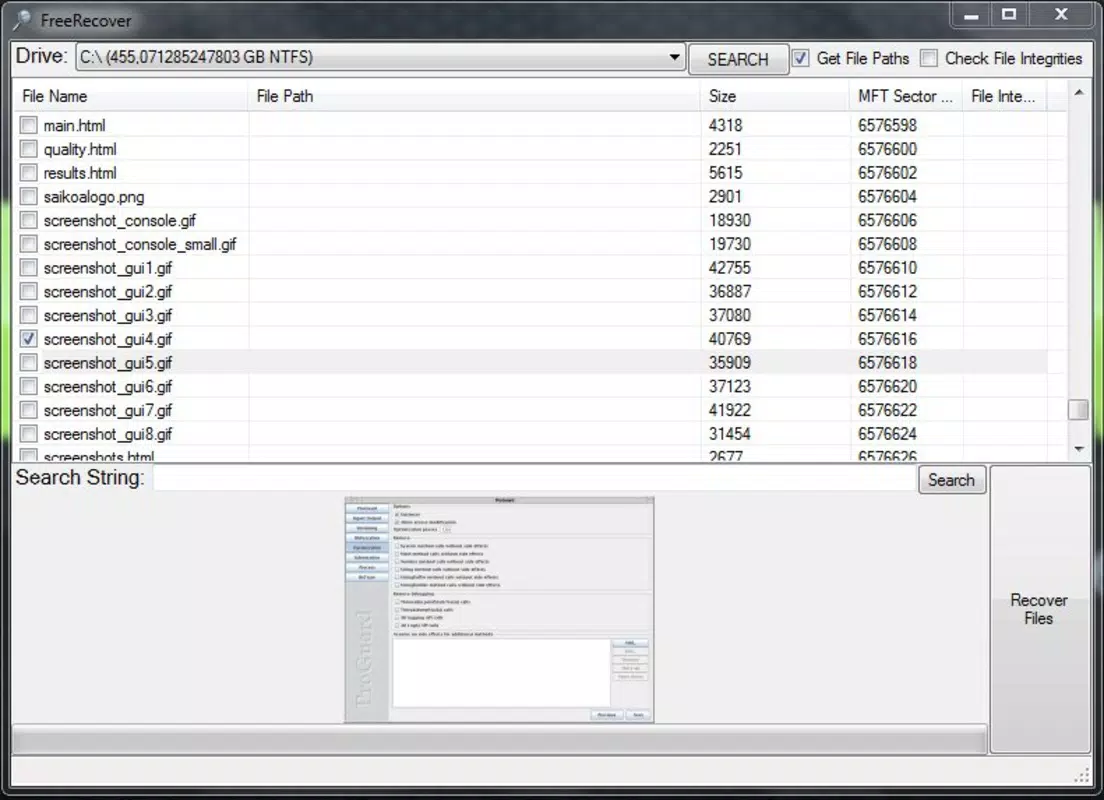
Task: Open the Drive selection dropdown
Action: coord(674,57)
